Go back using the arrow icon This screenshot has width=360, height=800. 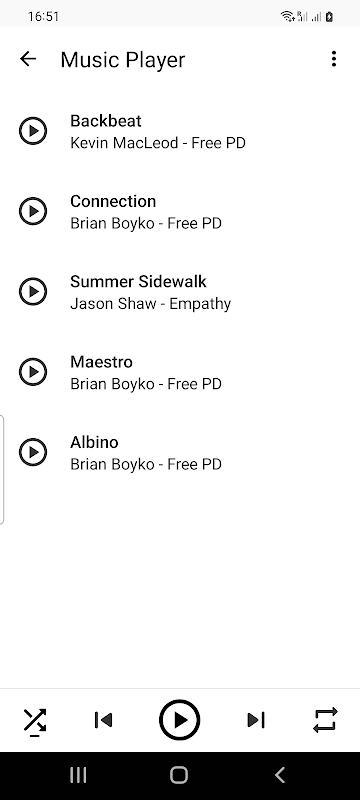tap(28, 59)
